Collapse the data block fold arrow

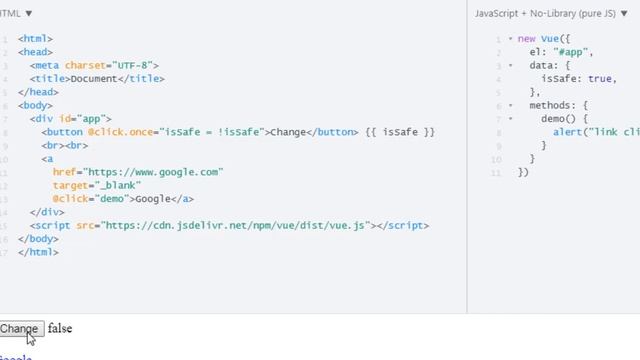510,65
